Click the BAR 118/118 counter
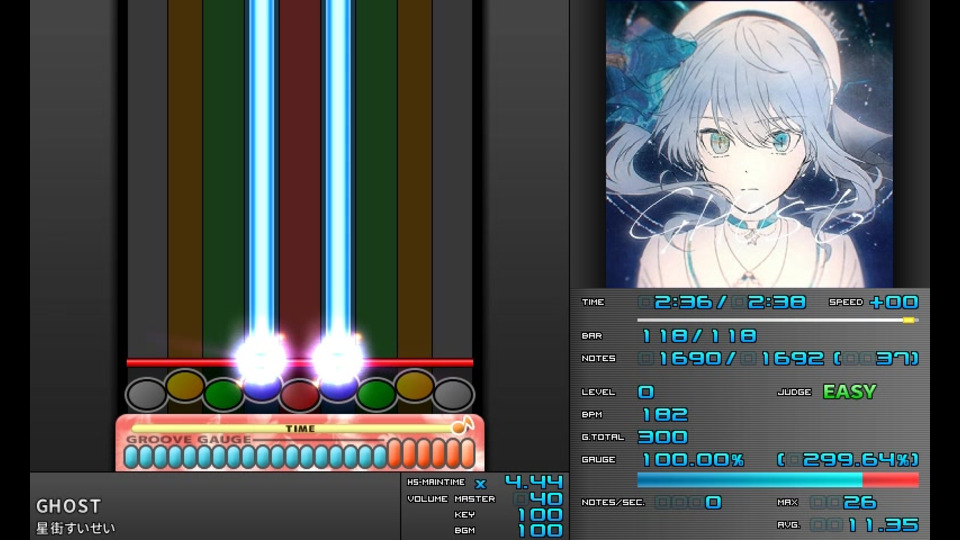The image size is (960, 540). point(699,336)
